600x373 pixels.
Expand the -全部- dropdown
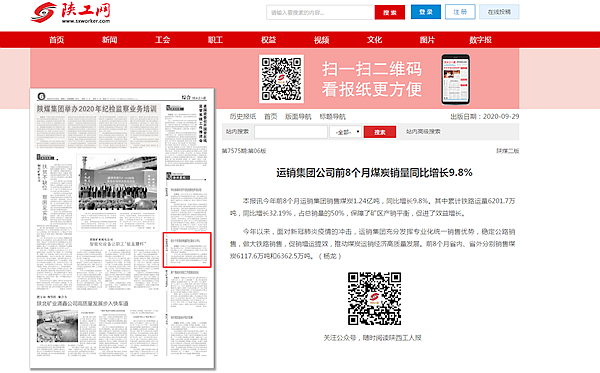pos(346,132)
